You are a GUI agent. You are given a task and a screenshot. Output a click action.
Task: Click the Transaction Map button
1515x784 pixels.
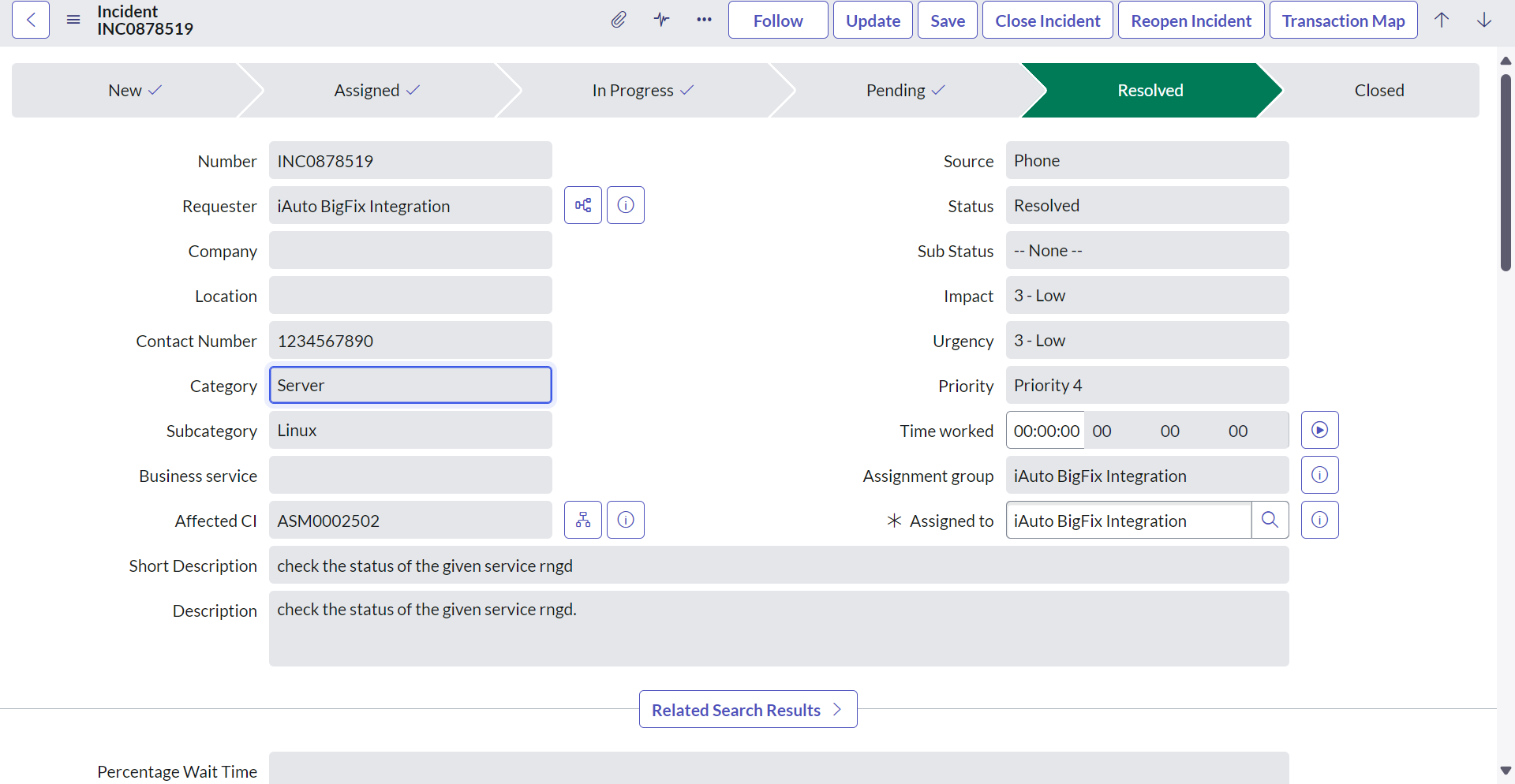tap(1343, 21)
